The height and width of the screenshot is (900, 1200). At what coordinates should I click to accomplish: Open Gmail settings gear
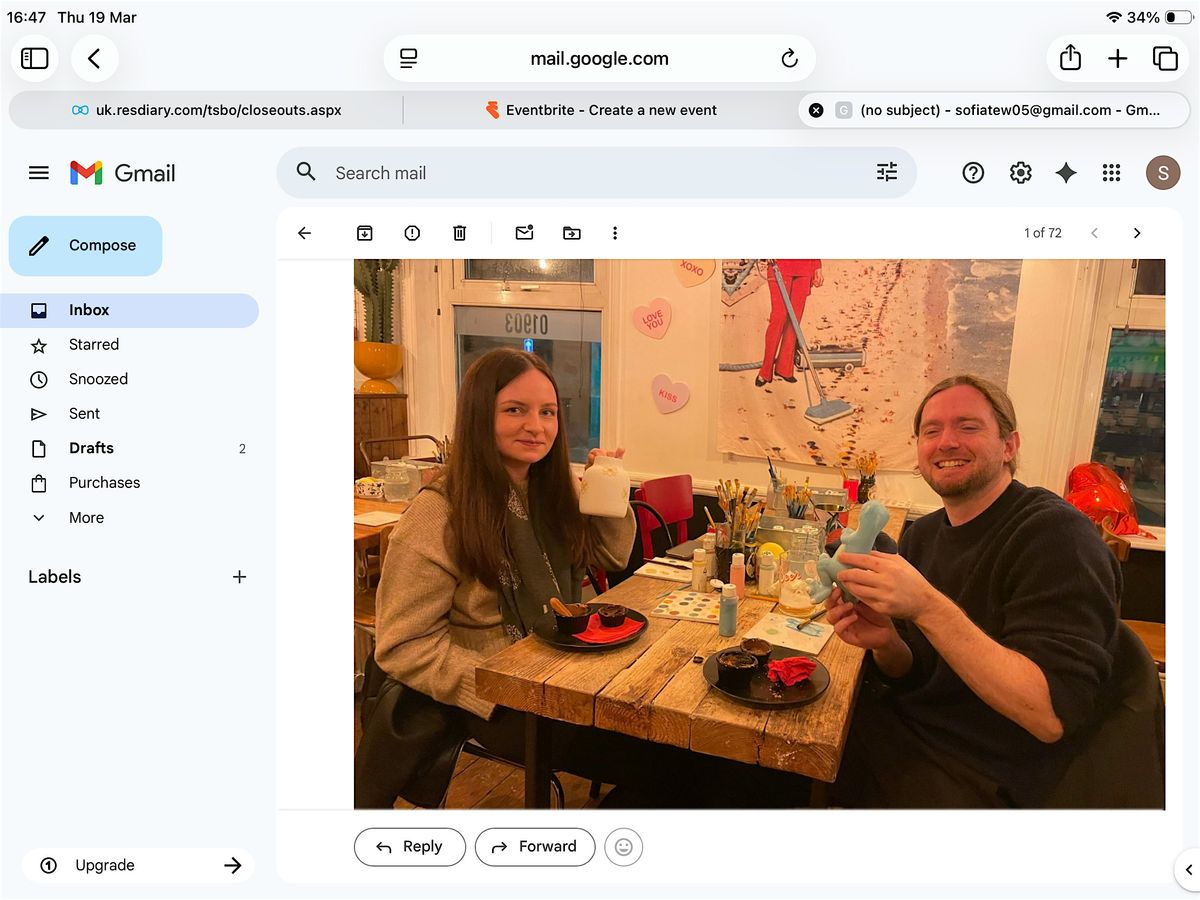pos(1020,173)
